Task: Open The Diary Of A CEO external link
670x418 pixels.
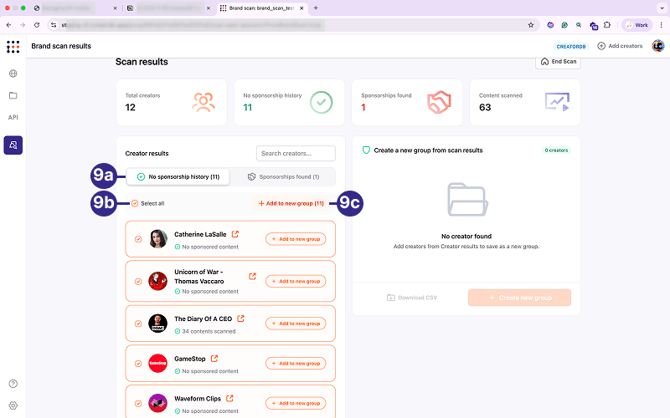Action: (241, 318)
